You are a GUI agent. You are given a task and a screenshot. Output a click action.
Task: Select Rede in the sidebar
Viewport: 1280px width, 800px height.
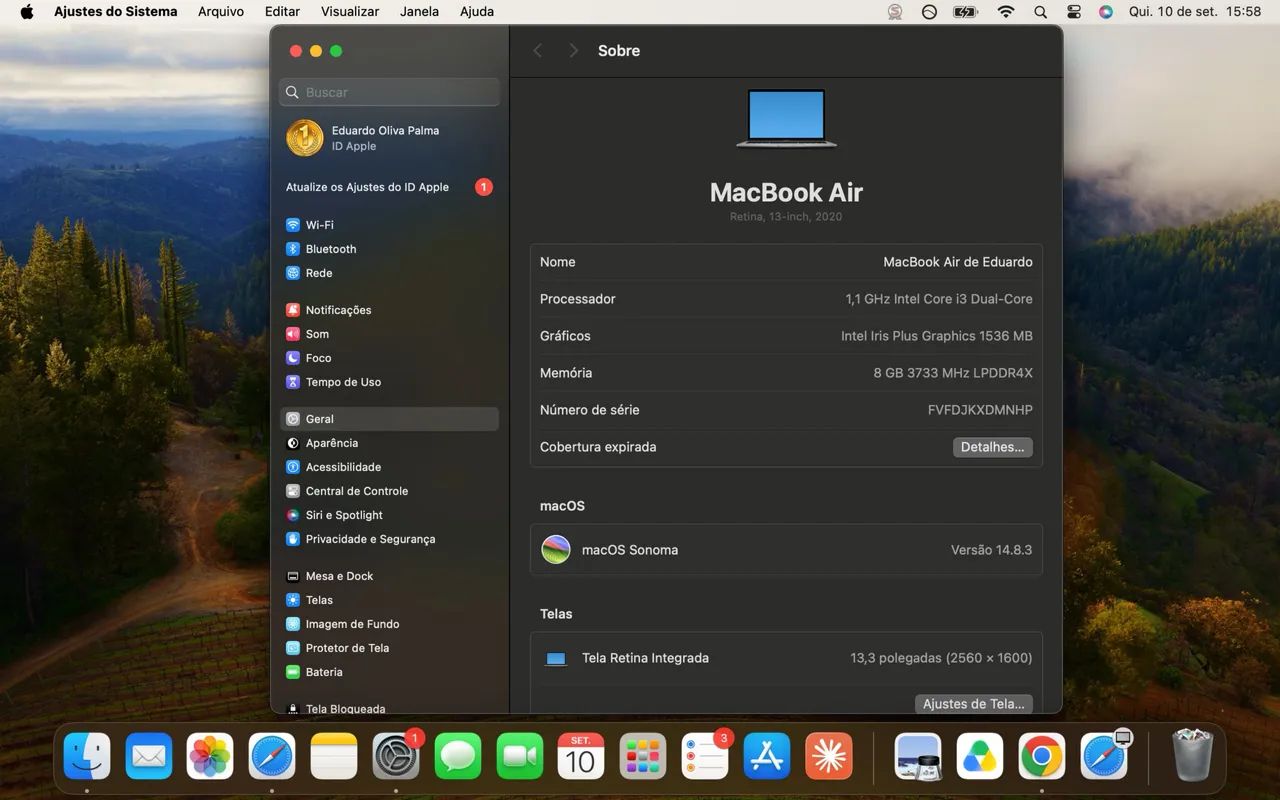coord(389,273)
